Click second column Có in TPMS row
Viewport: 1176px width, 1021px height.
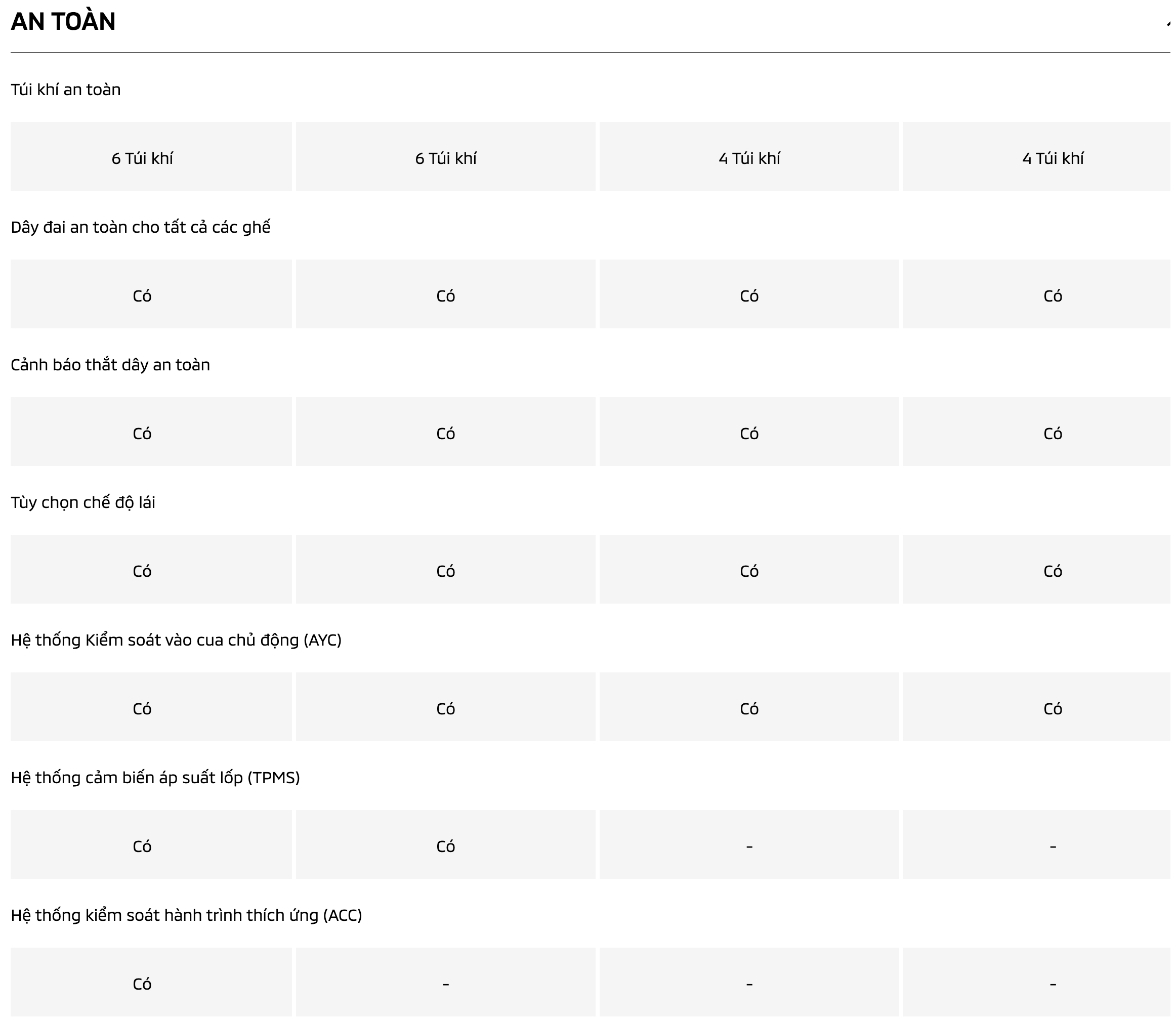(x=446, y=846)
